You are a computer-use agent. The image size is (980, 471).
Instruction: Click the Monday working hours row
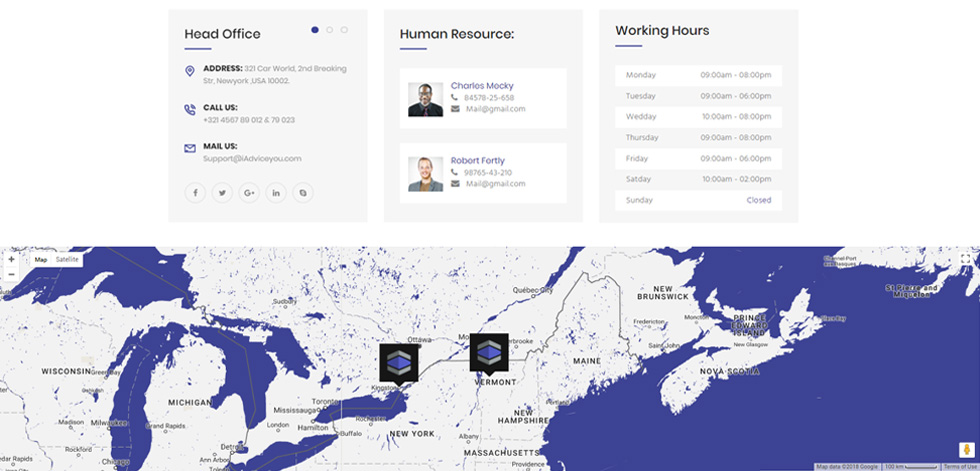(x=698, y=75)
